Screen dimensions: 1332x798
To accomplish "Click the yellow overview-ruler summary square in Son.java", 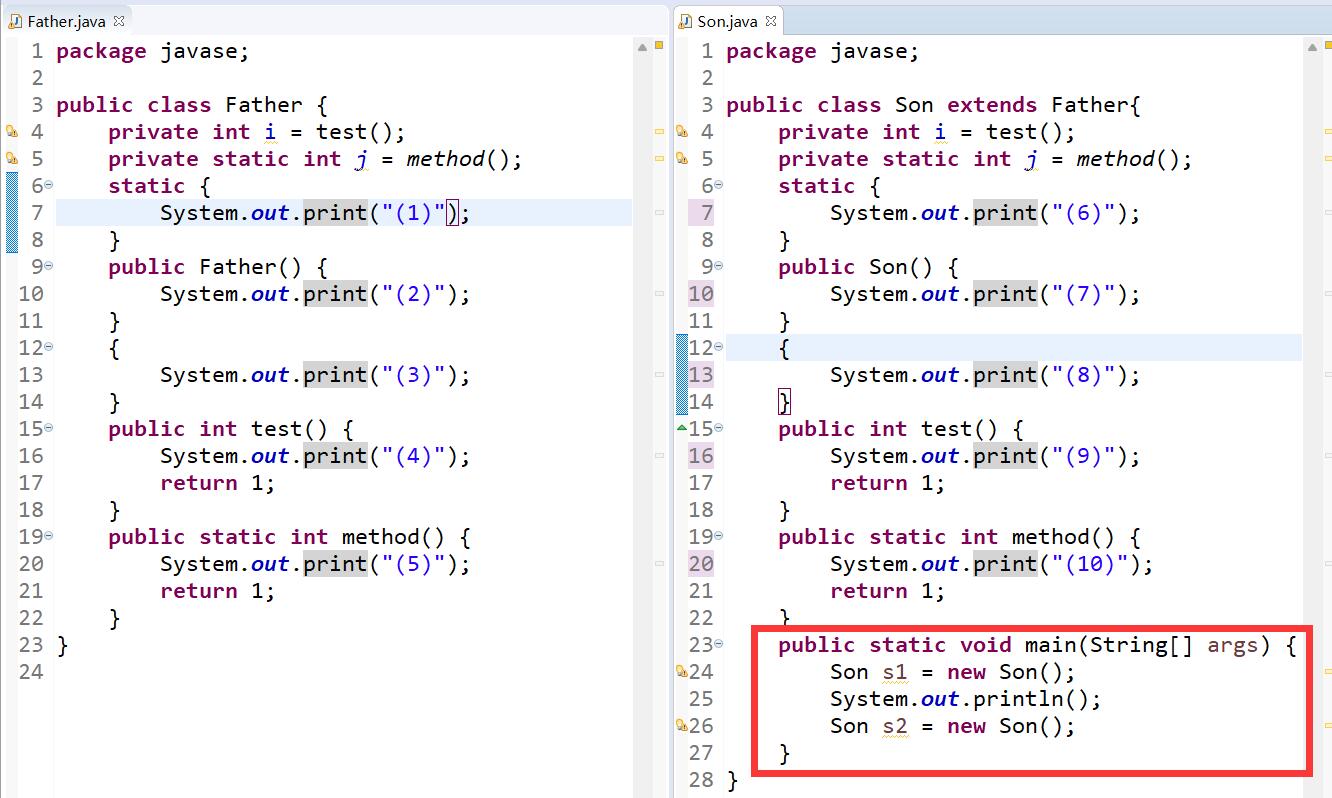I will (x=1329, y=45).
